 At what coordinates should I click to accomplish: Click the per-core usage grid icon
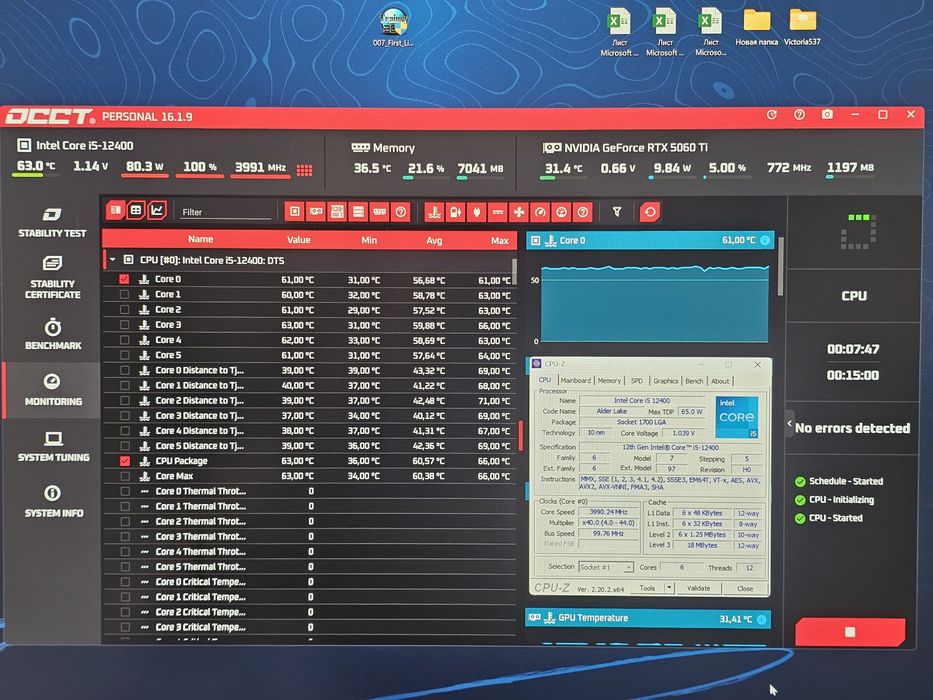pyautogui.click(x=305, y=170)
